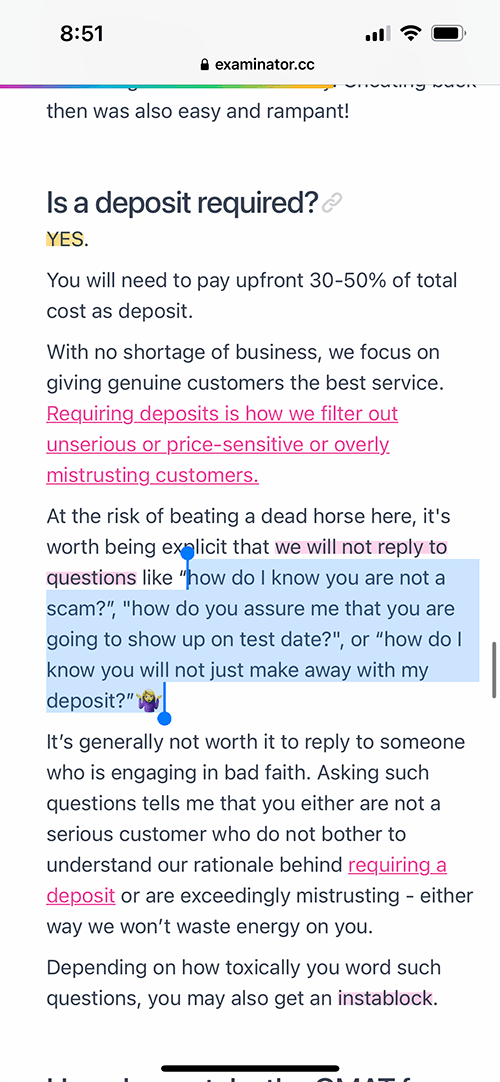Image resolution: width=500 pixels, height=1082 pixels.
Task: Tap the cellular signal bars
Action: 379,33
